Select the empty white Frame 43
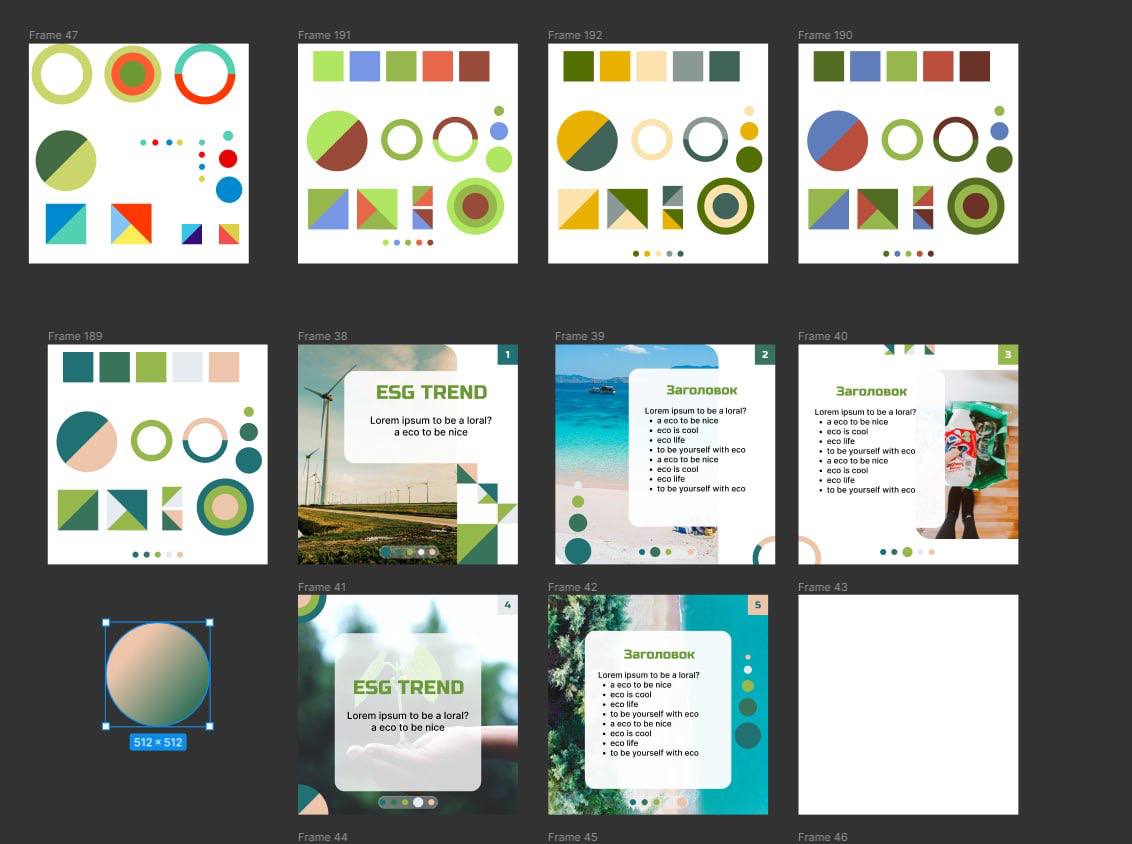 (x=907, y=704)
